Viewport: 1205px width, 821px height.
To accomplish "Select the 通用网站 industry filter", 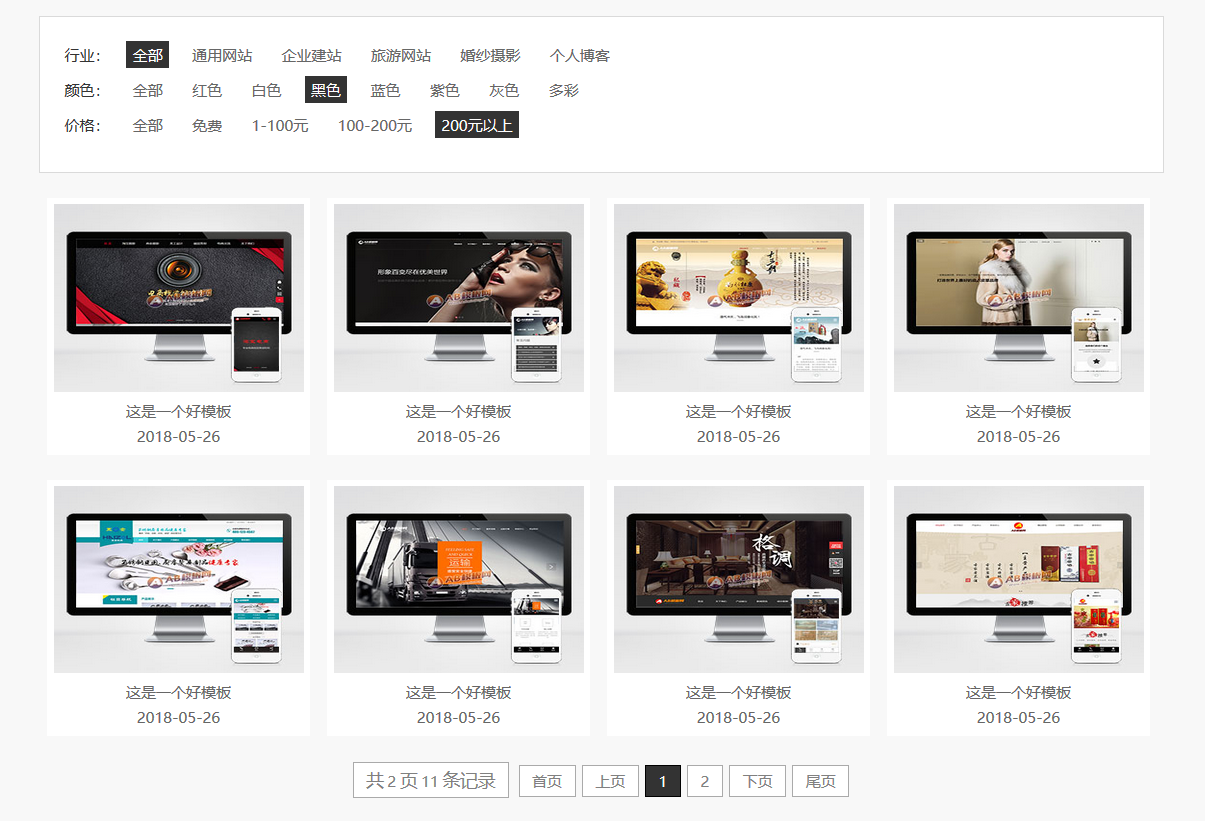I will (x=222, y=55).
